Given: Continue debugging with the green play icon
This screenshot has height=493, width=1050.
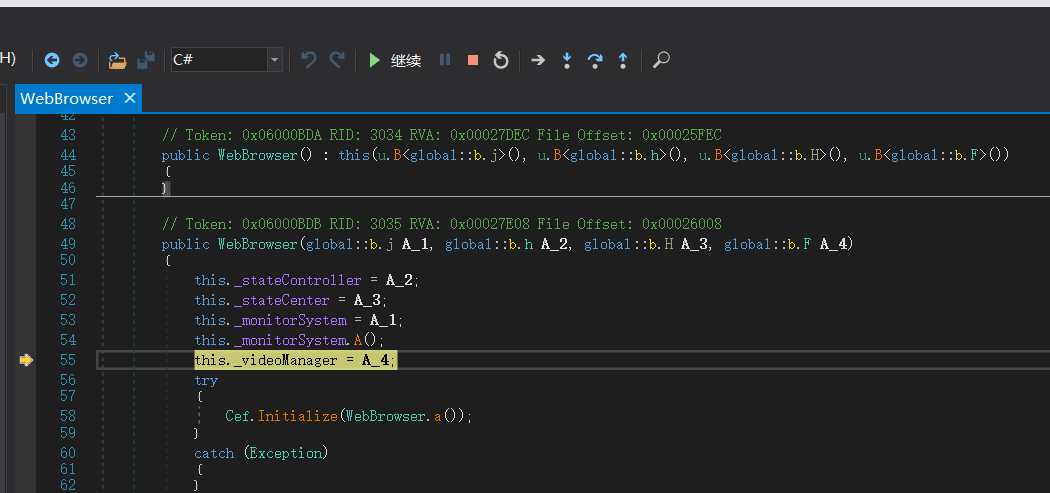Looking at the screenshot, I should [374, 60].
